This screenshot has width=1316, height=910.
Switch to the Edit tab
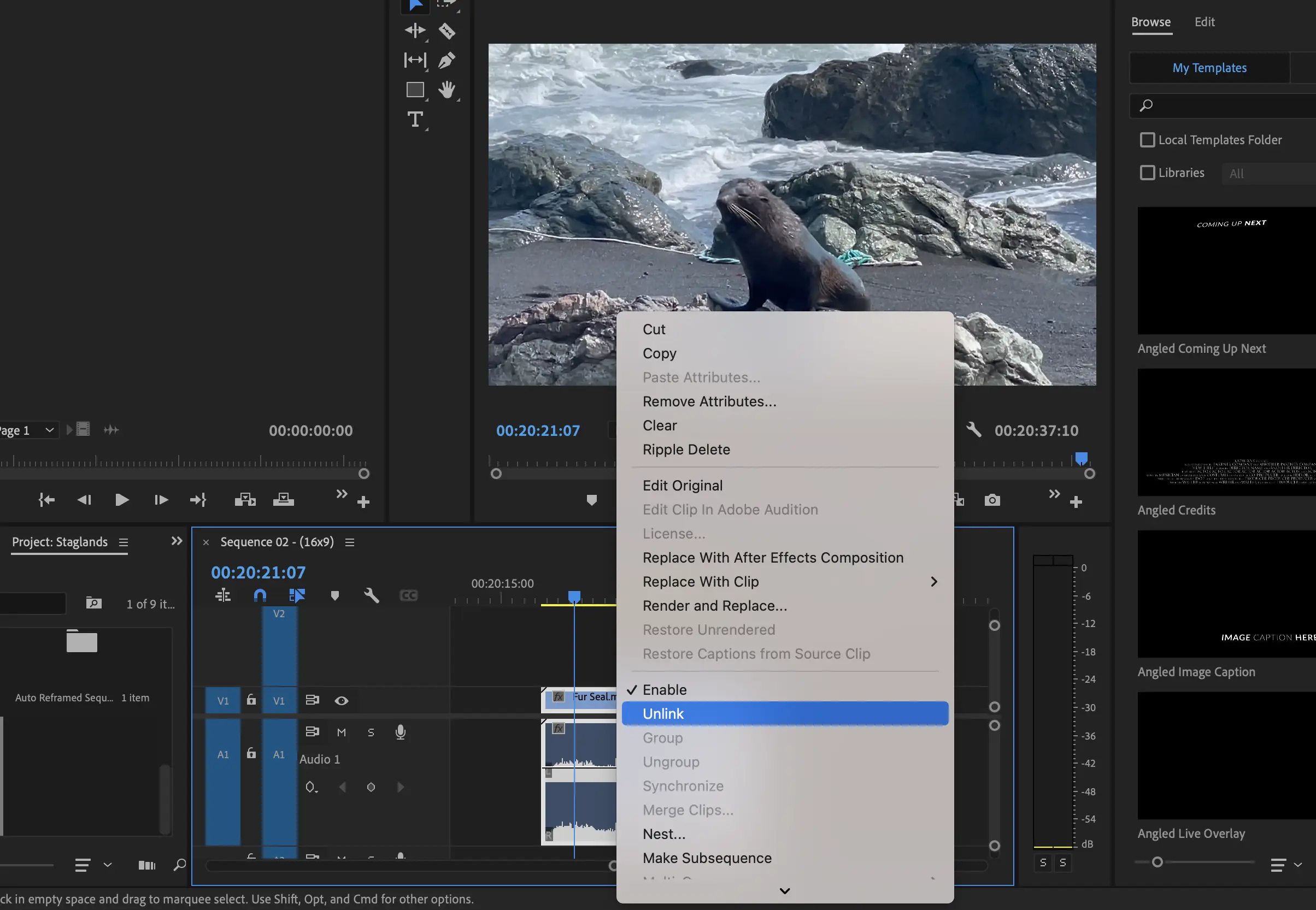click(x=1204, y=22)
